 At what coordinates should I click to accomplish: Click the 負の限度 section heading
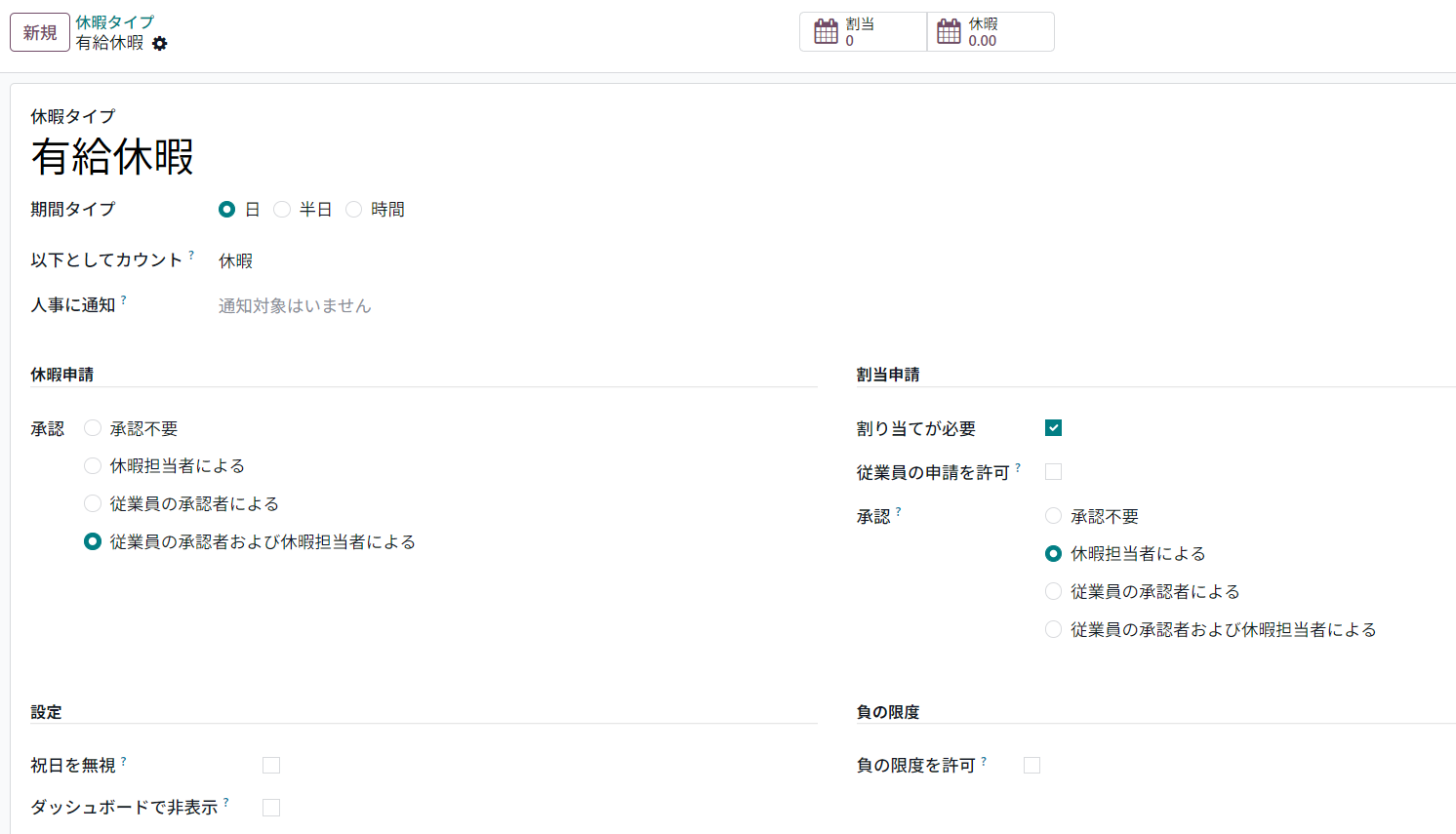888,712
